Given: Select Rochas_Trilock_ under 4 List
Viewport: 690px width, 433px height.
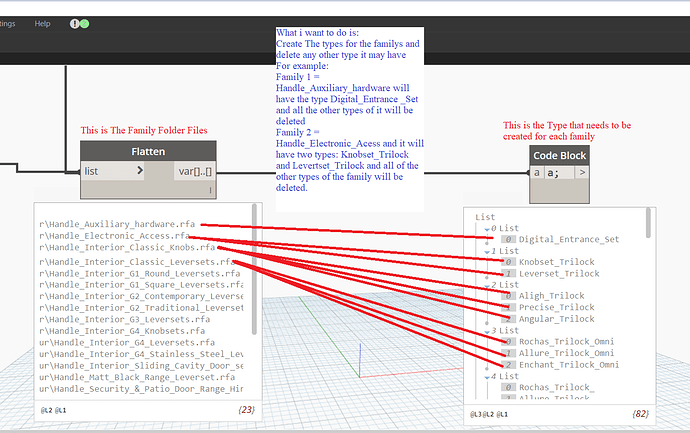Looking at the screenshot, I should tap(556, 388).
